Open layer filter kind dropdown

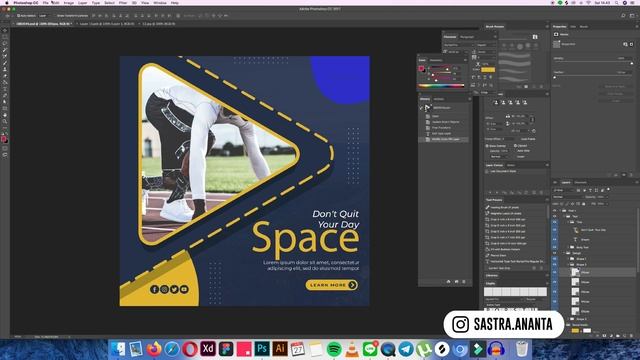pyautogui.click(x=564, y=190)
